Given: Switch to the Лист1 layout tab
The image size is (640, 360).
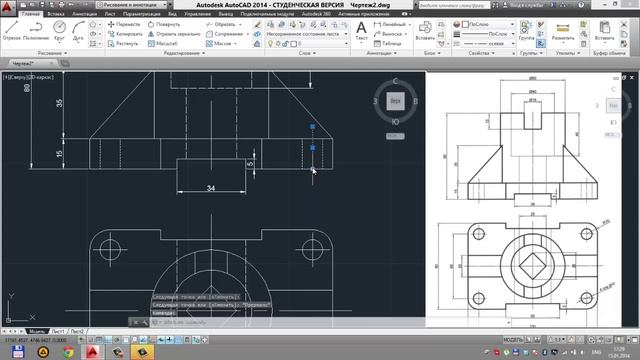Looking at the screenshot, I should 58,331.
